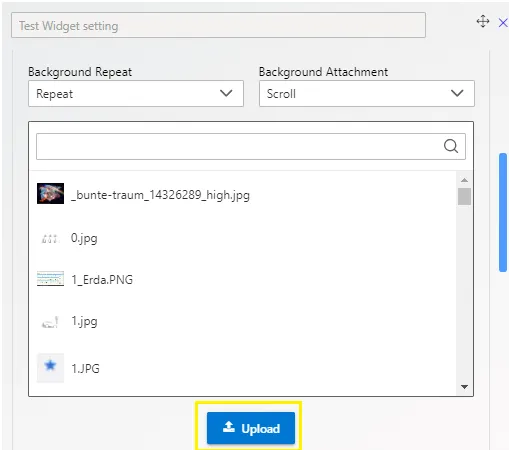Viewport: 509px width, 450px height.
Task: Click the file list scroll up arrow
Action: tap(464, 180)
